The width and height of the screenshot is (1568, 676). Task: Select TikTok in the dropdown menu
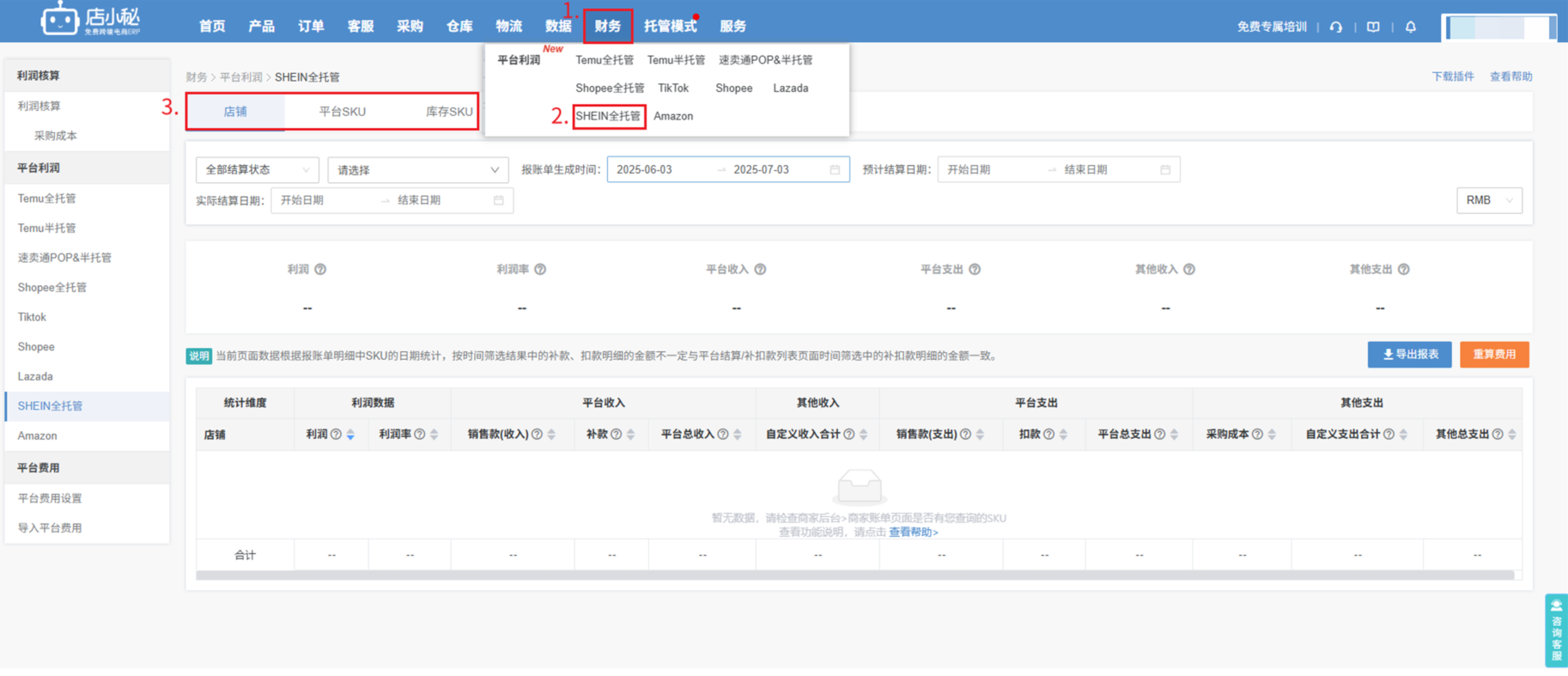673,88
